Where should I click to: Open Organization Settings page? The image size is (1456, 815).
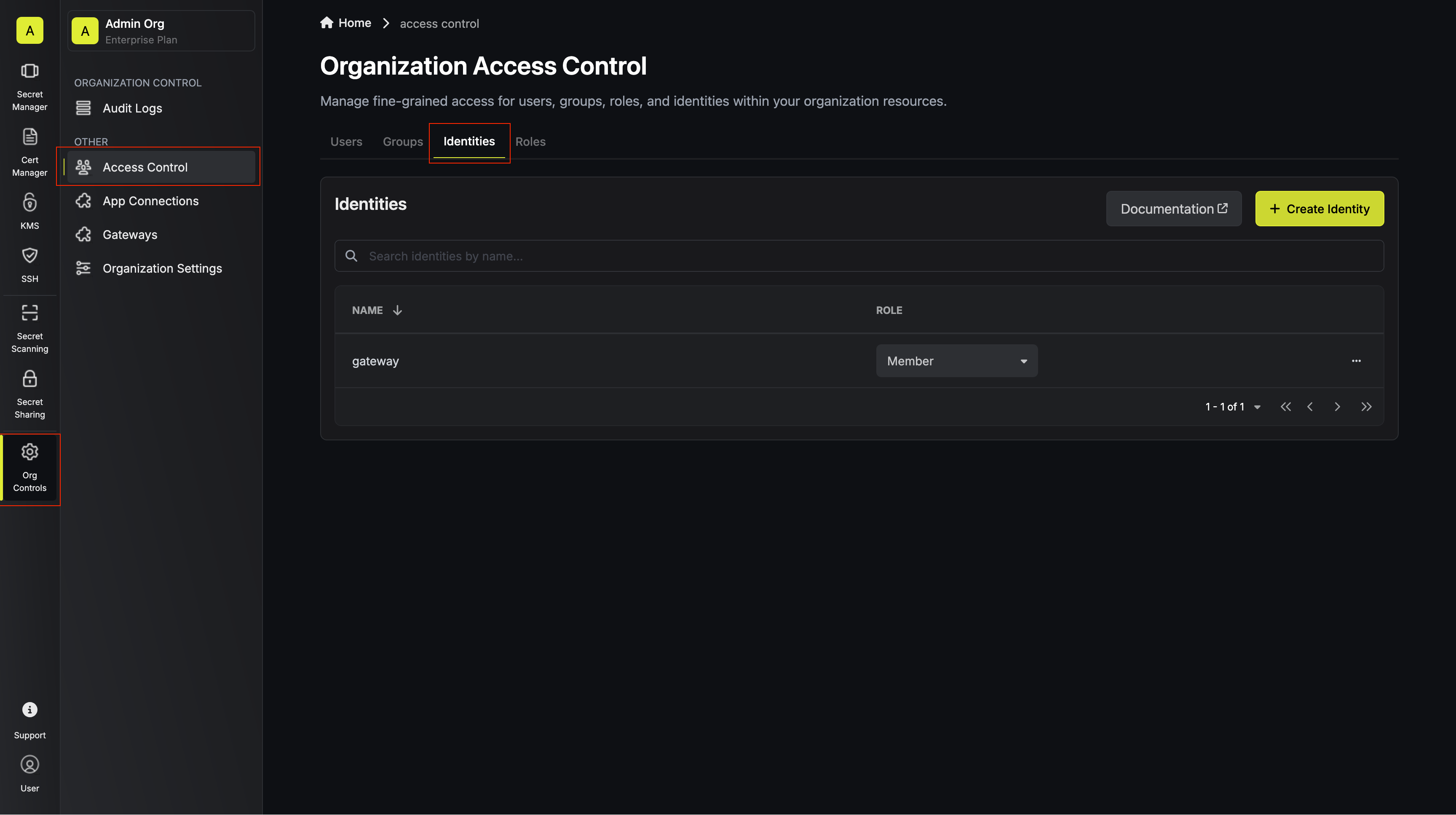[x=161, y=268]
